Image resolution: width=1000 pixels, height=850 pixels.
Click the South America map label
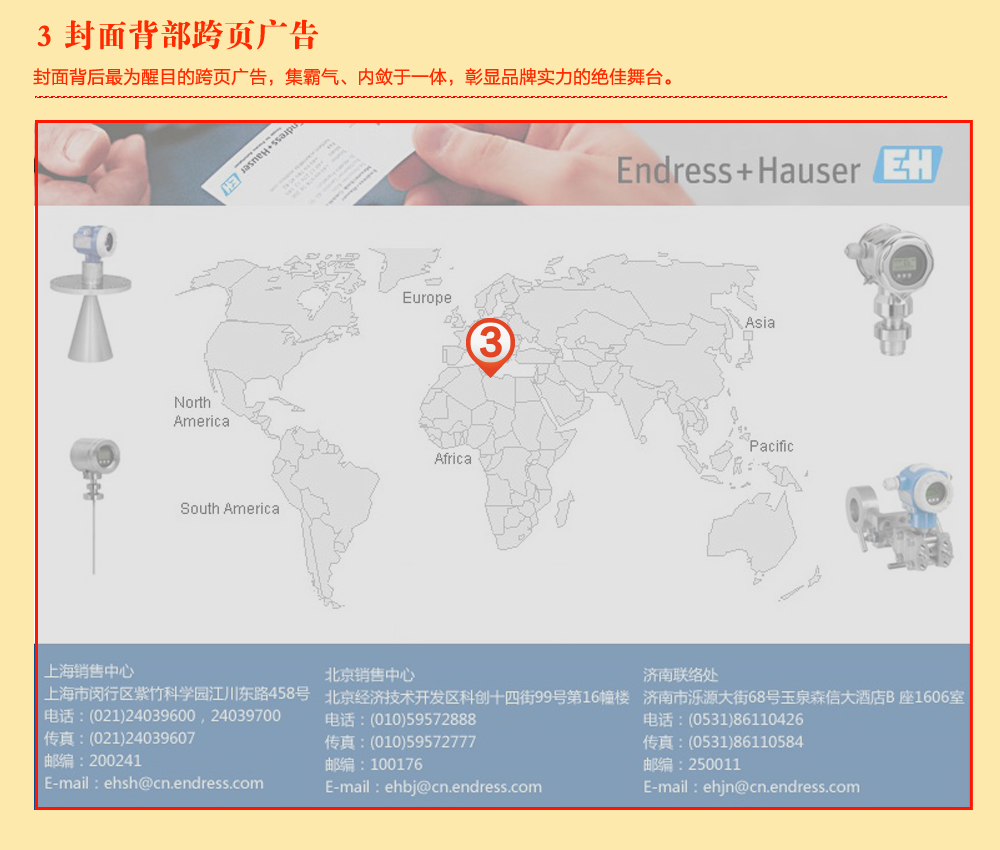click(229, 509)
